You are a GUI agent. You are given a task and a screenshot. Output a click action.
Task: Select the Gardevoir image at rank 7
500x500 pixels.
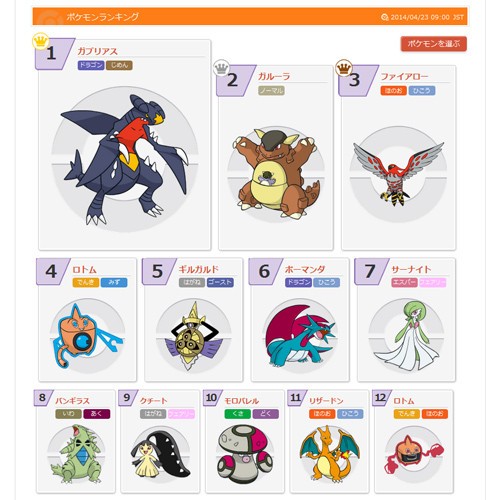[406, 335]
